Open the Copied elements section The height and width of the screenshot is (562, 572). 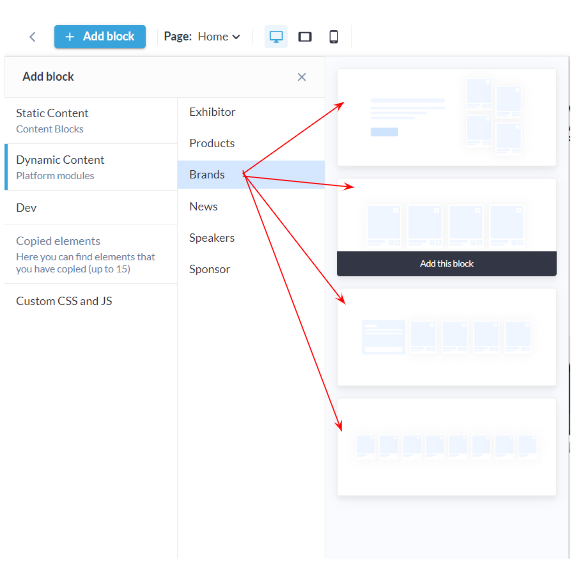(x=91, y=254)
